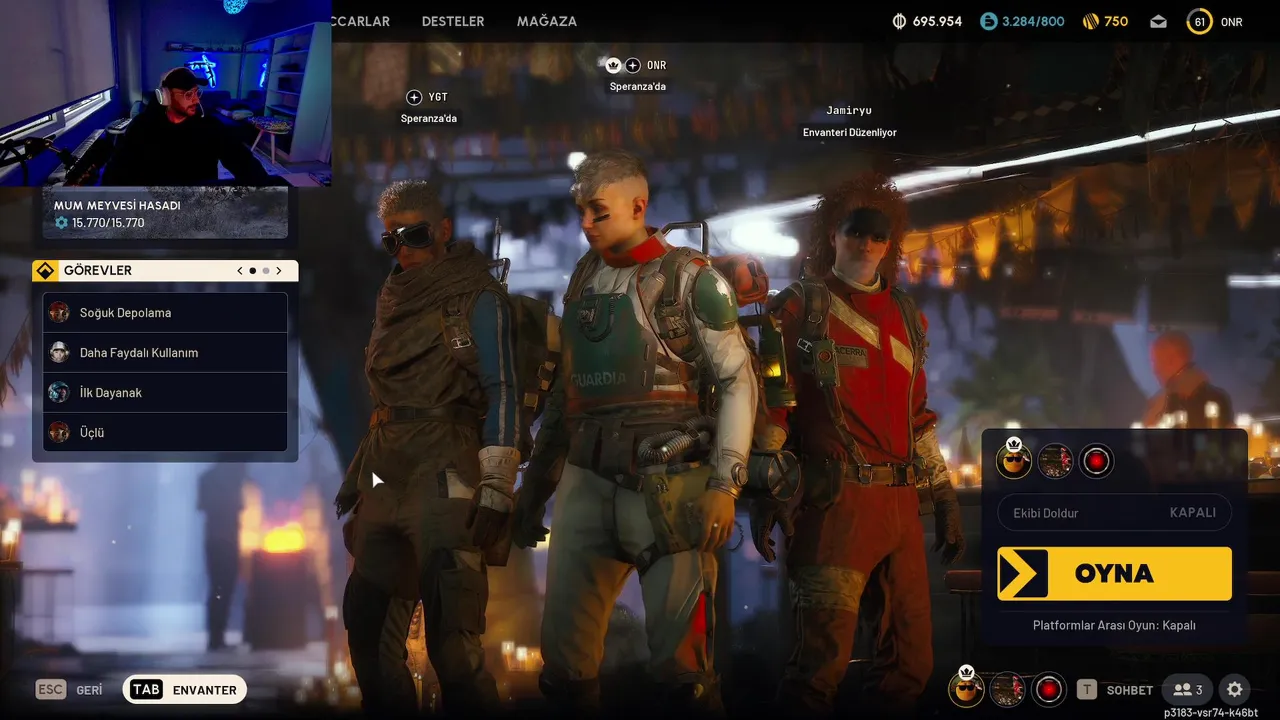Select first quests page dot
Screen dimensions: 1280x720
pyautogui.click(x=253, y=271)
